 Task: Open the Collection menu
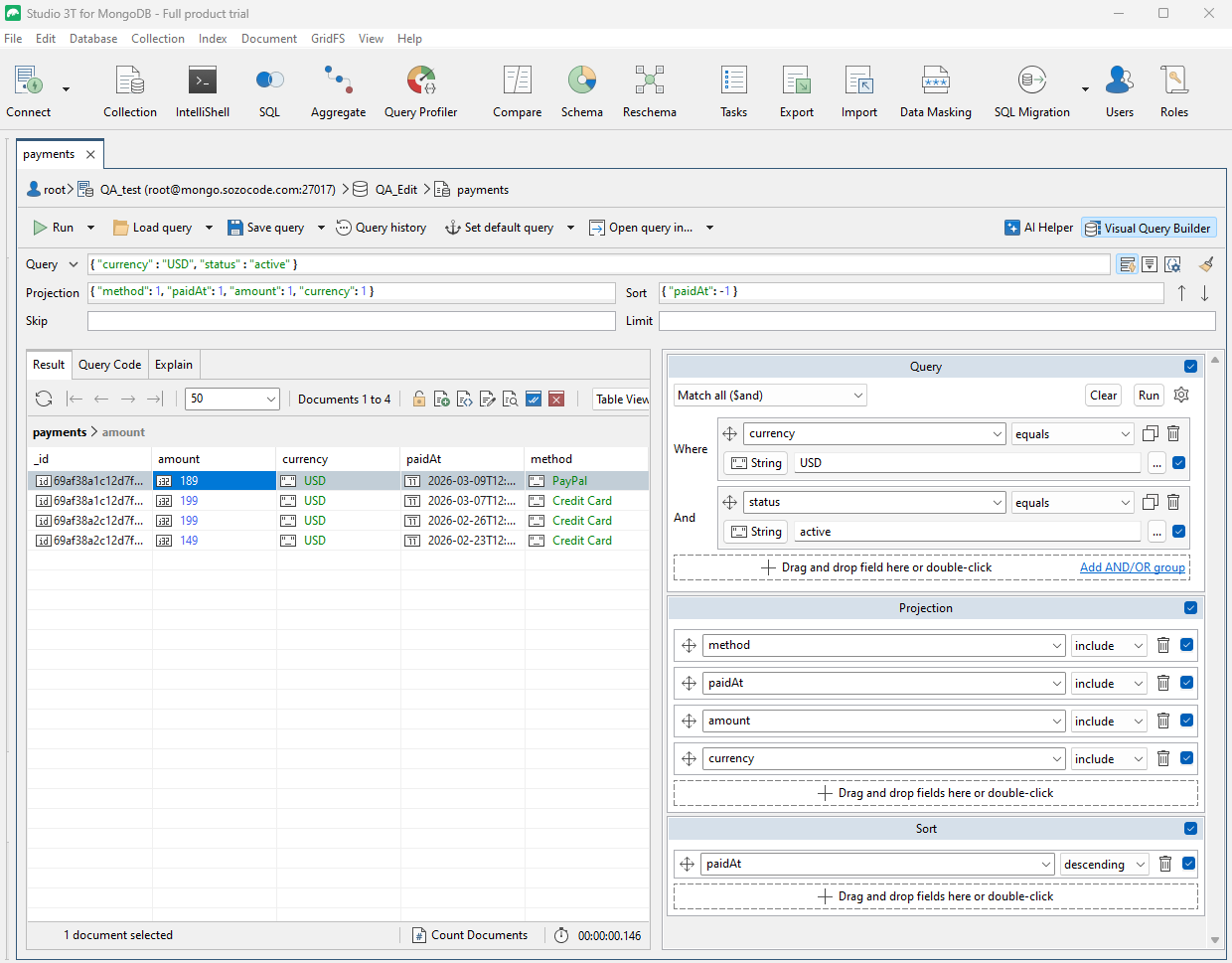pyautogui.click(x=158, y=39)
